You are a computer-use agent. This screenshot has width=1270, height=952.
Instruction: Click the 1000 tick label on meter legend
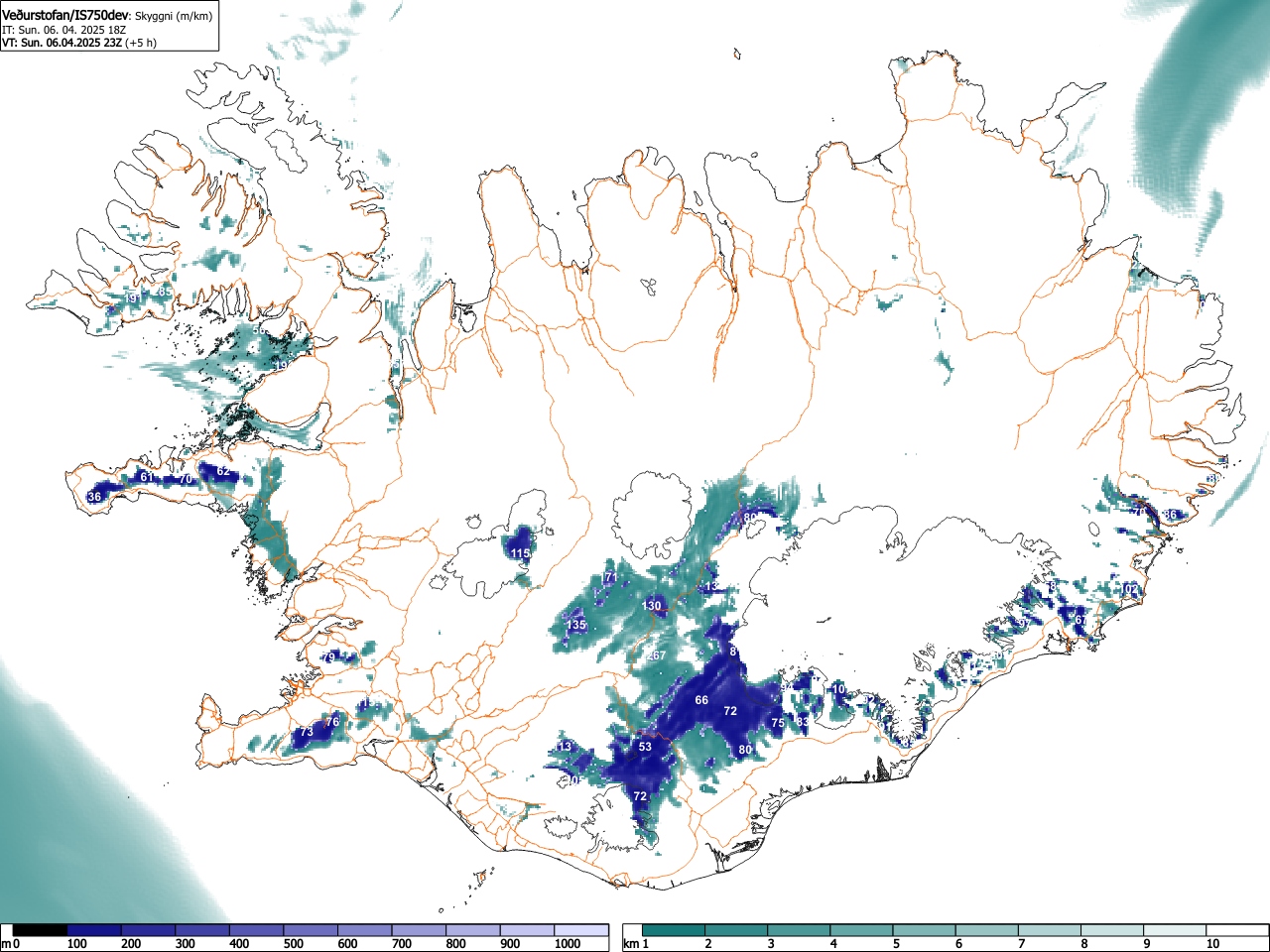tap(568, 944)
